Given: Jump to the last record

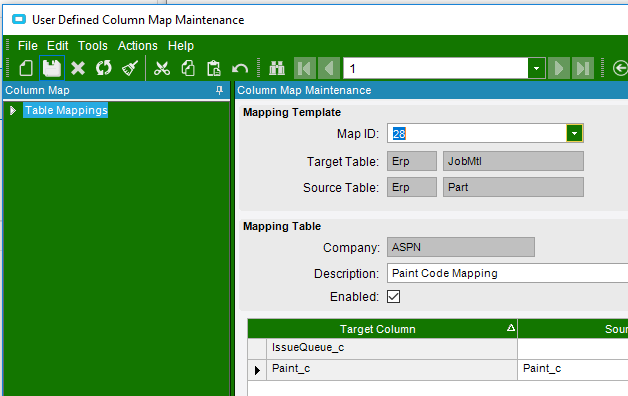Looking at the screenshot, I should click(x=583, y=68).
